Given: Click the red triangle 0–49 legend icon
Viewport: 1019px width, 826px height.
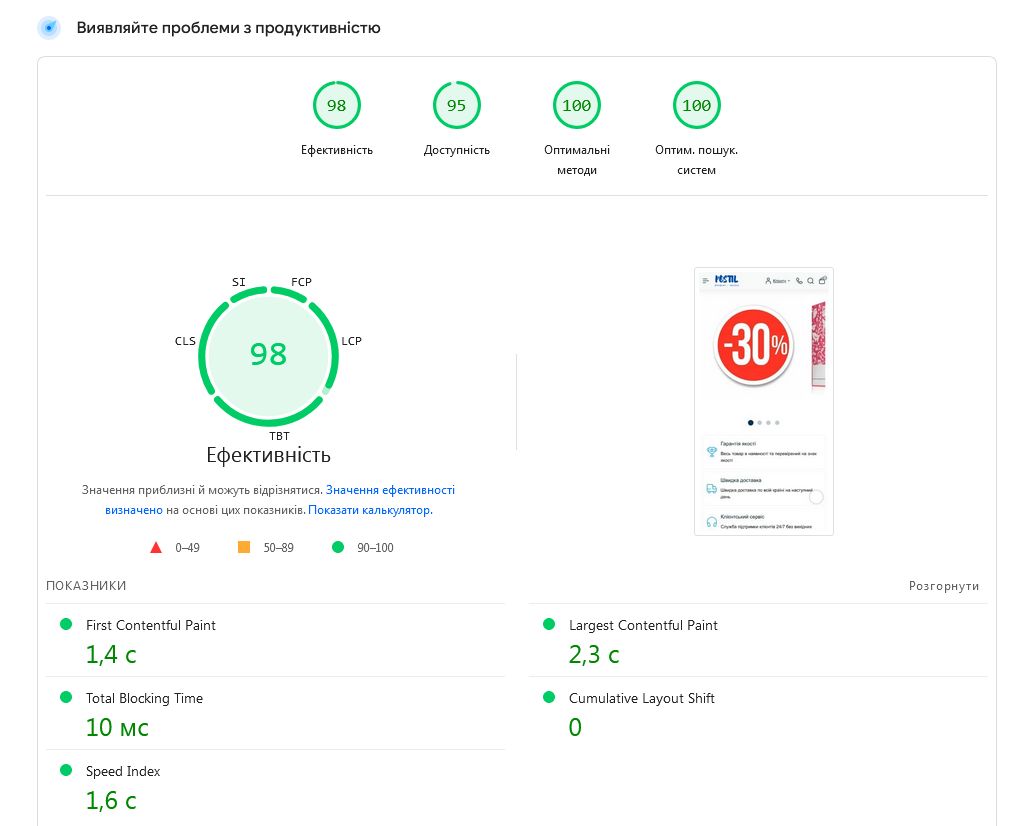Looking at the screenshot, I should click(155, 547).
